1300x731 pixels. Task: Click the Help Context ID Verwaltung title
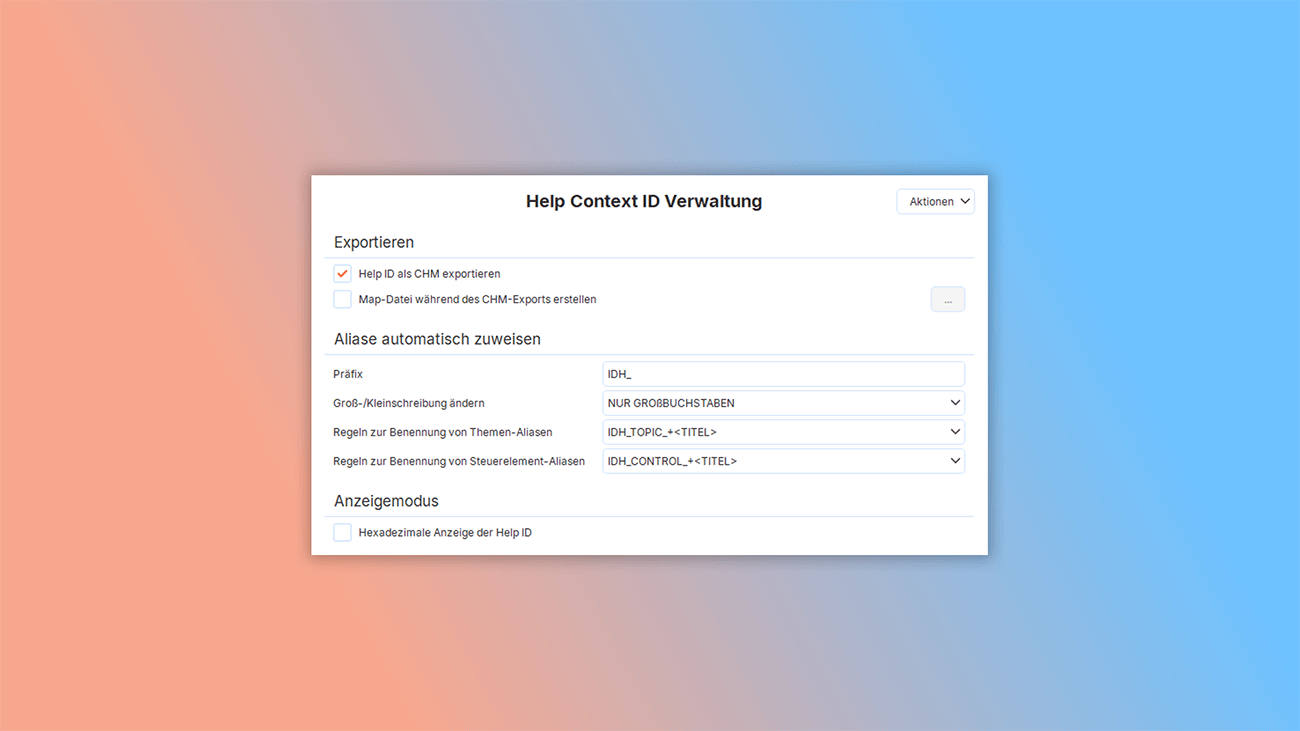tap(644, 202)
